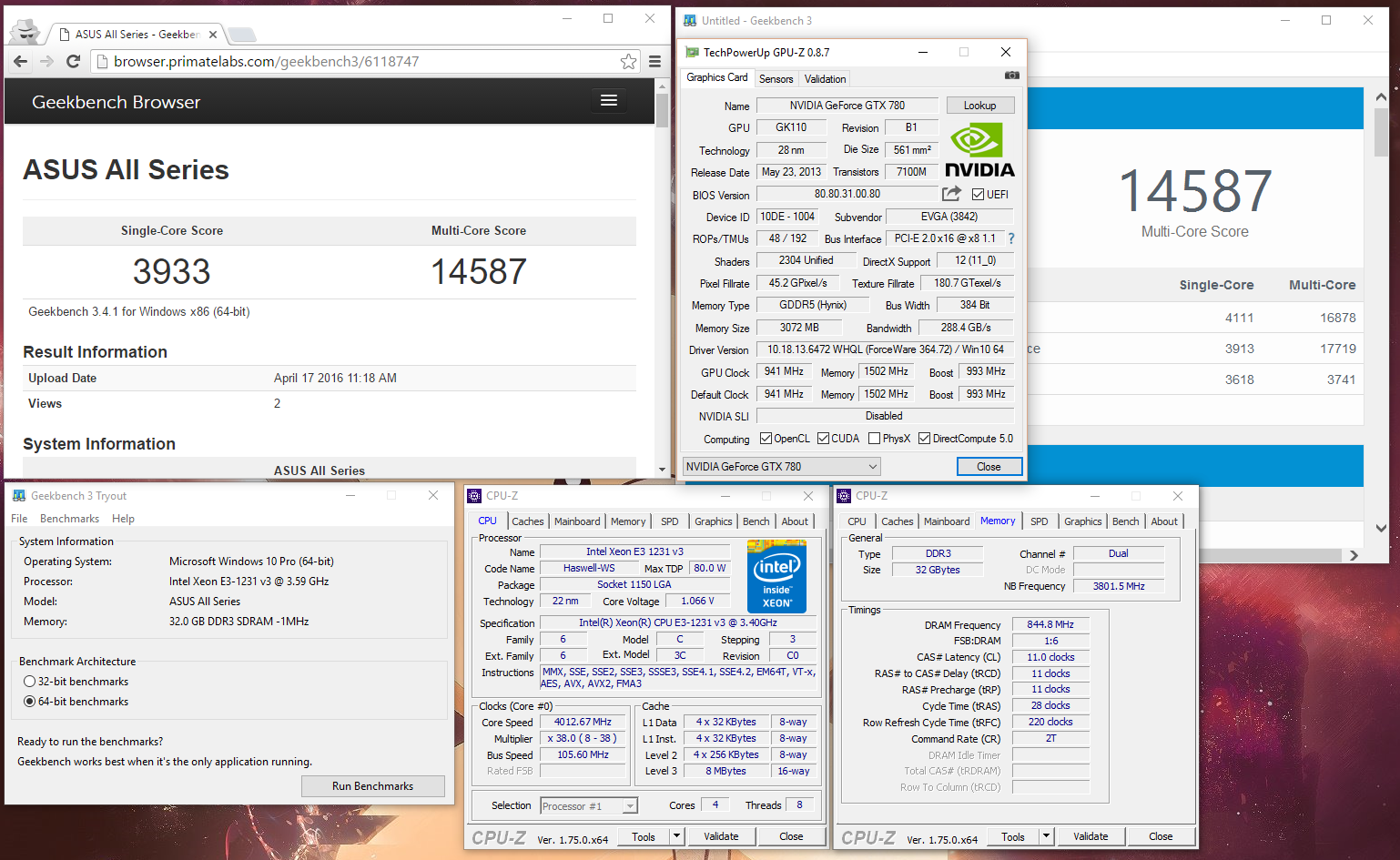Image resolution: width=1400 pixels, height=860 pixels.
Task: Click the BIOS share/export icon in GPU-Z
Action: click(x=951, y=194)
